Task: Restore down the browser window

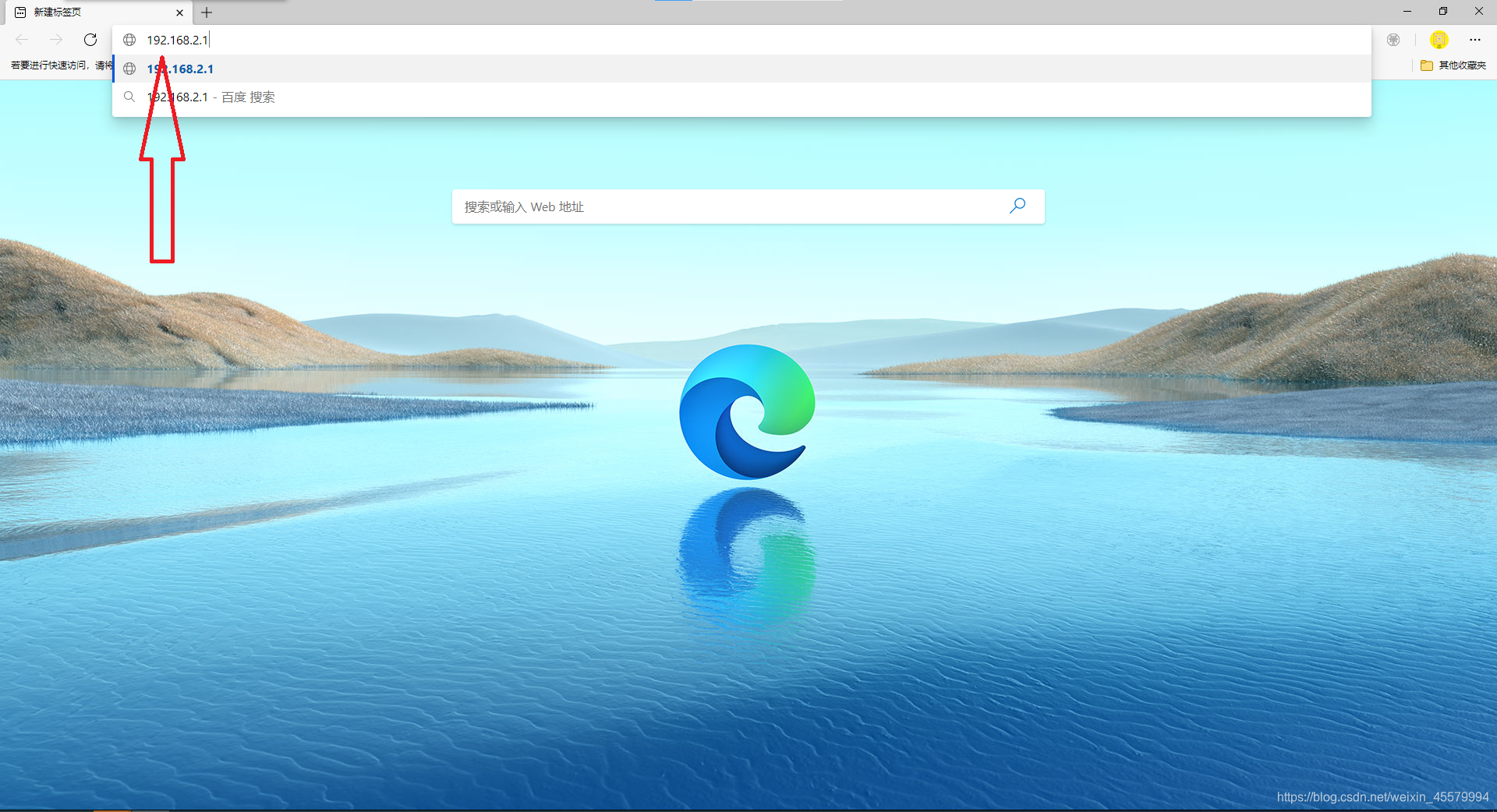Action: tap(1443, 12)
